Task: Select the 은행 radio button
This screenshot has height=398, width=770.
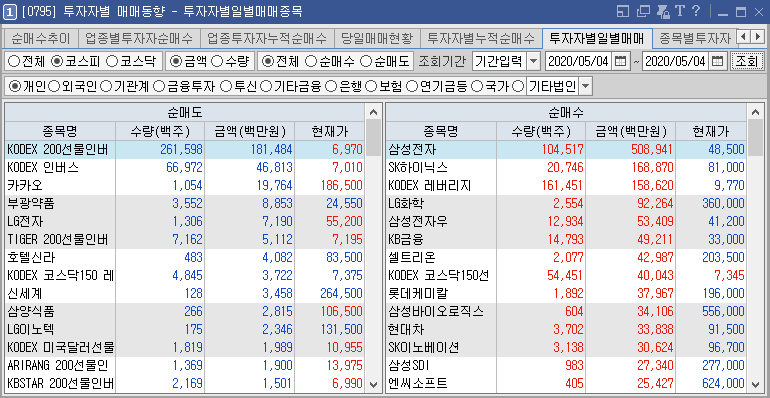Action: (x=331, y=87)
